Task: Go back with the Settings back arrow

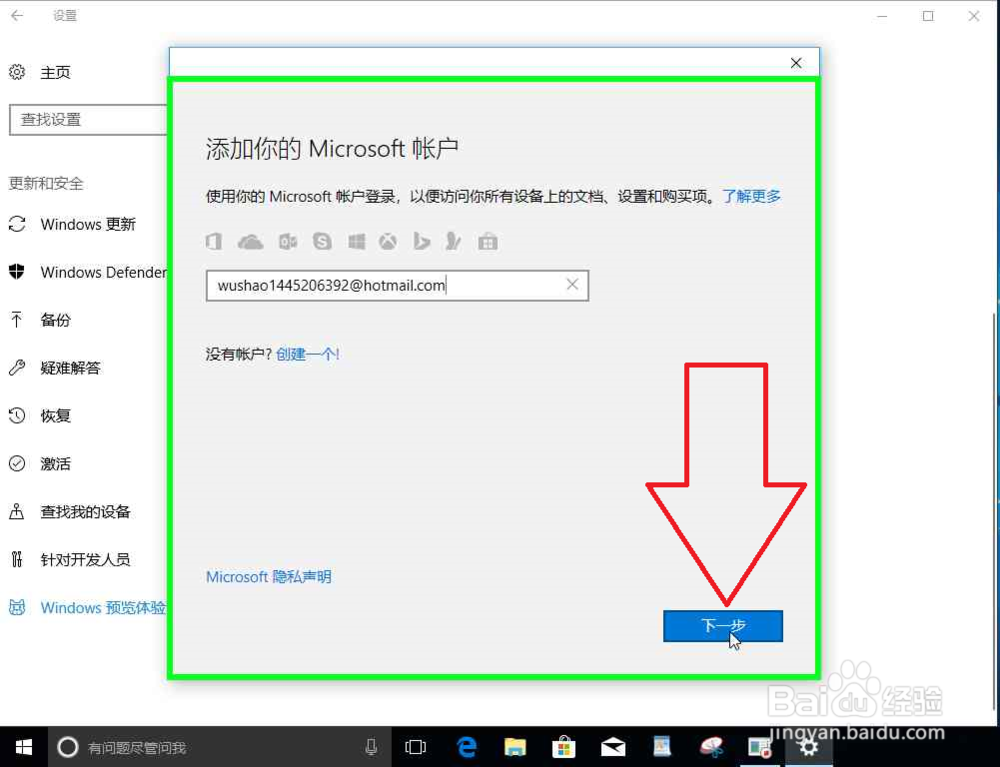Action: click(17, 15)
